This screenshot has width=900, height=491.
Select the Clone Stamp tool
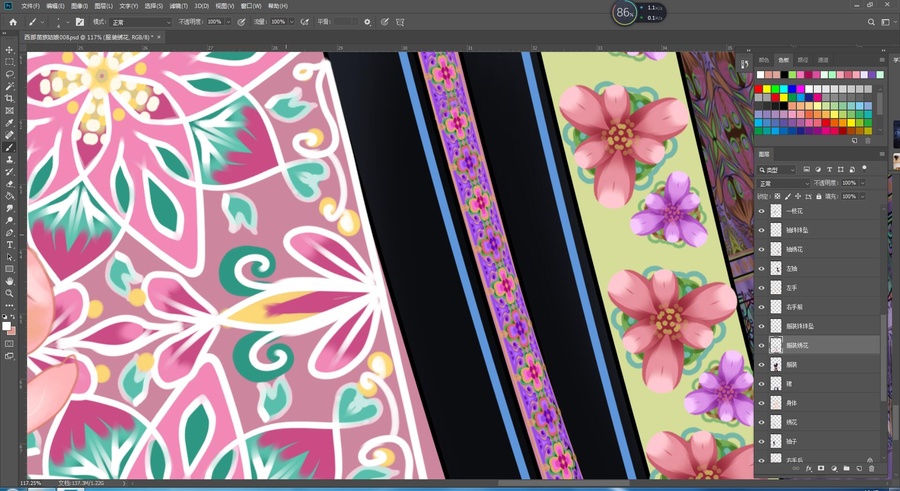pyautogui.click(x=9, y=160)
